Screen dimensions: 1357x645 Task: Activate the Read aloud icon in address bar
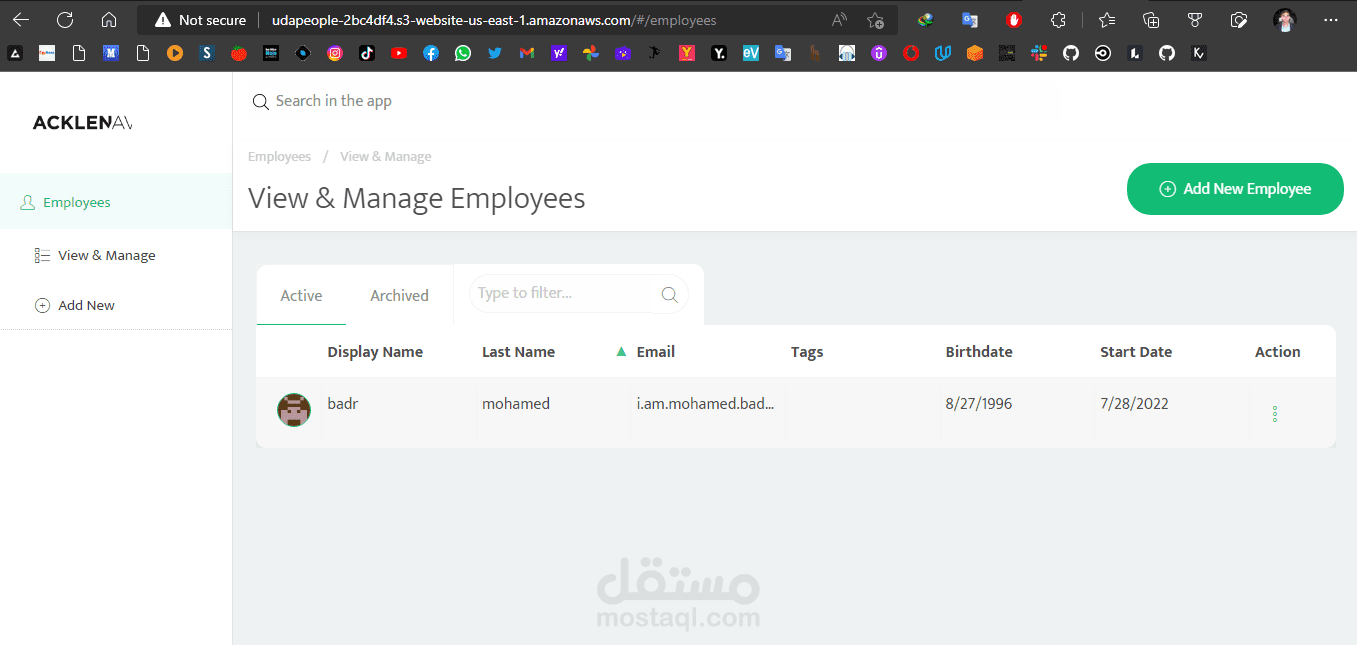[x=839, y=20]
